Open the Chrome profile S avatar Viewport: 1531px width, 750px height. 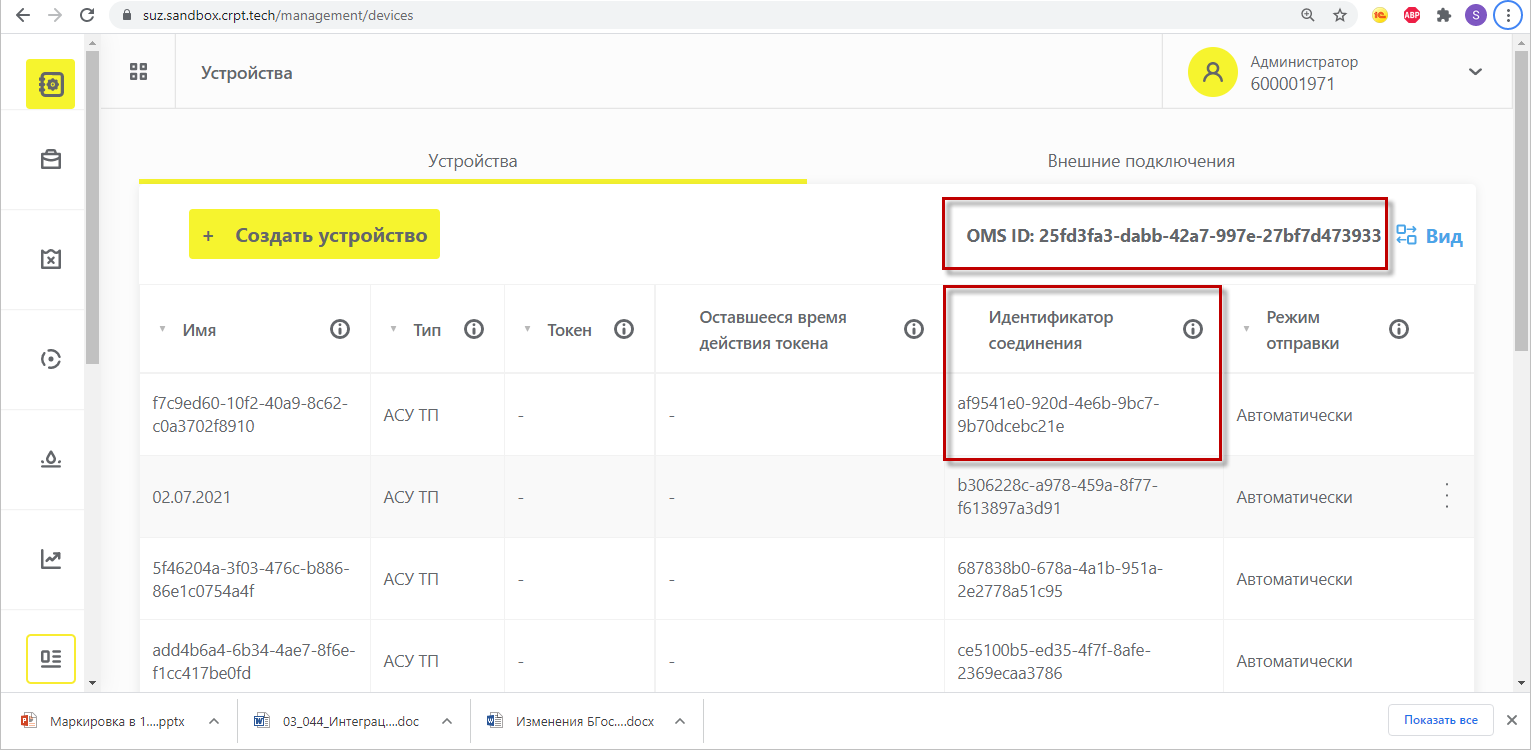[1476, 15]
